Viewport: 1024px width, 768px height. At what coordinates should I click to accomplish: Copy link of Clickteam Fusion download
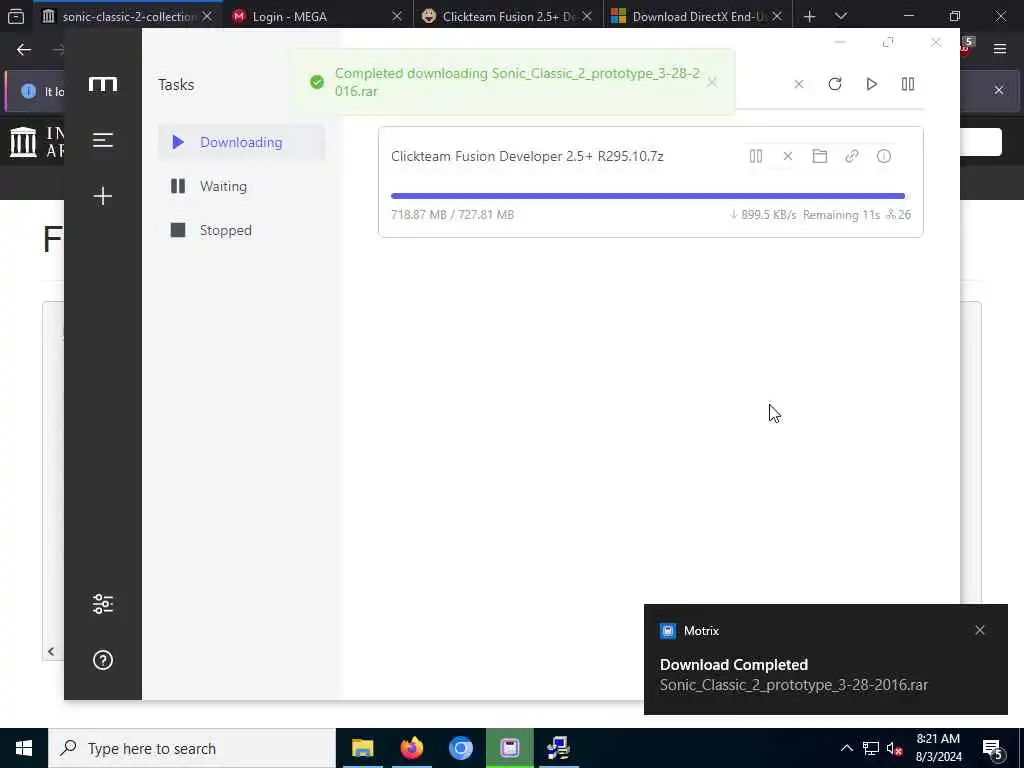tap(852, 156)
